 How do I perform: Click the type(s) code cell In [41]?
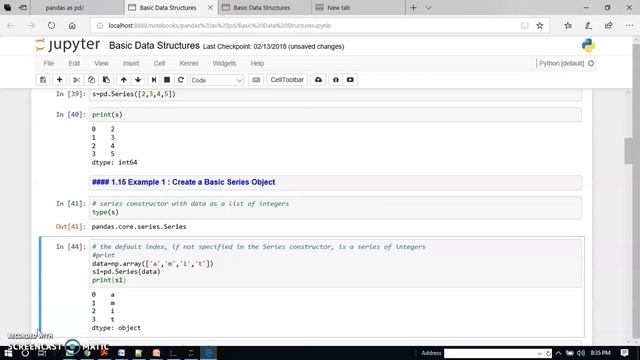pos(336,208)
